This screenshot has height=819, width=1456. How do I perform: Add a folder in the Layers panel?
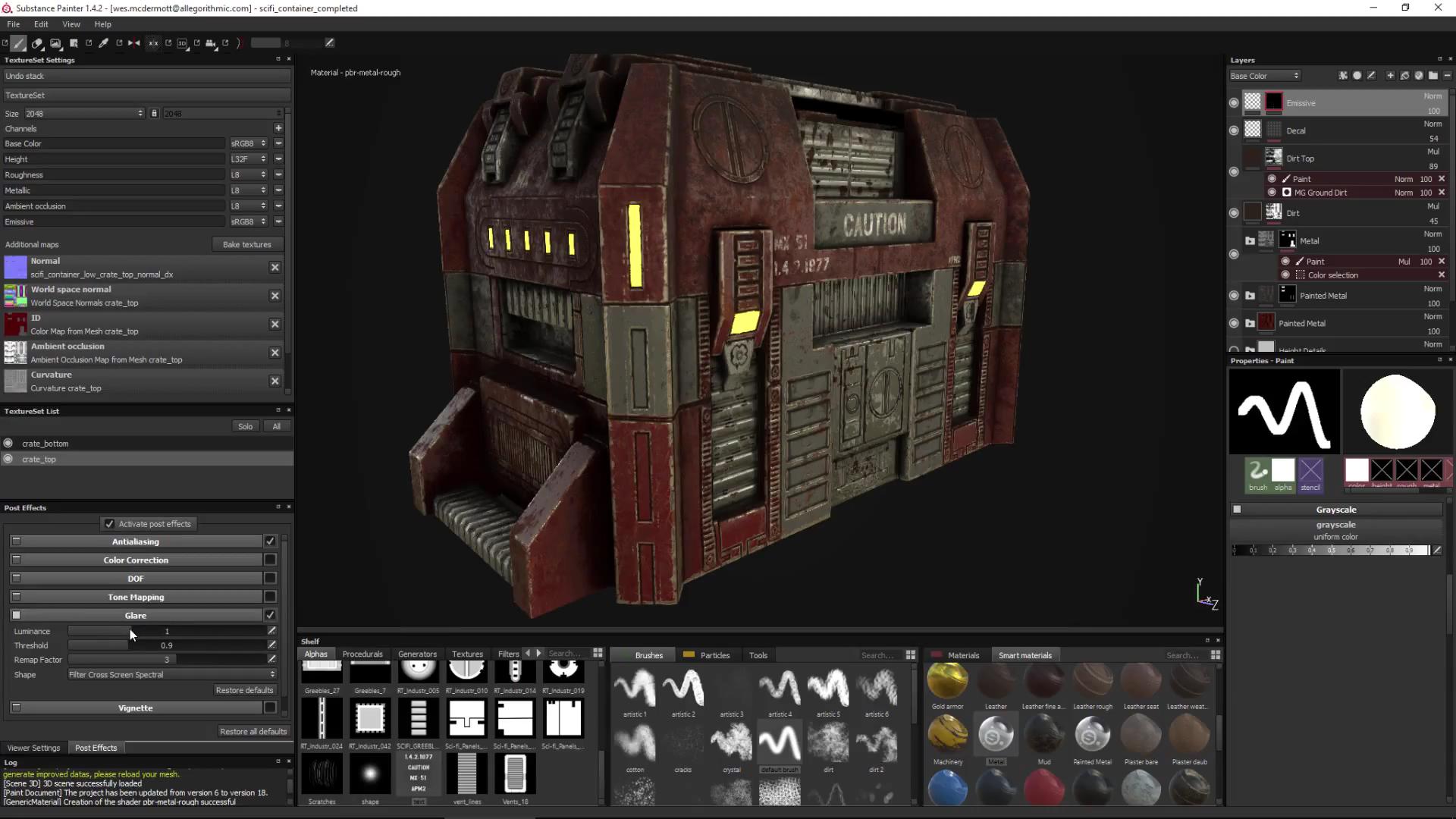[1433, 76]
